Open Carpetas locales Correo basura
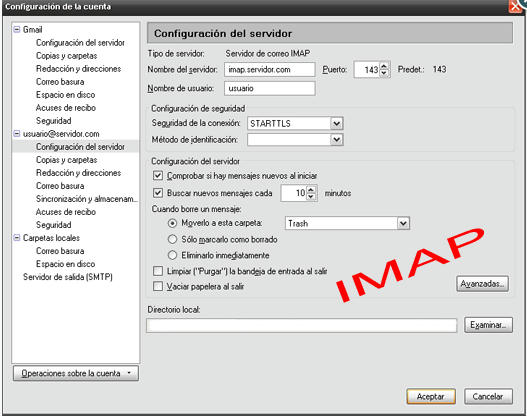Screen dimensions: 527x416 [x=60, y=251]
